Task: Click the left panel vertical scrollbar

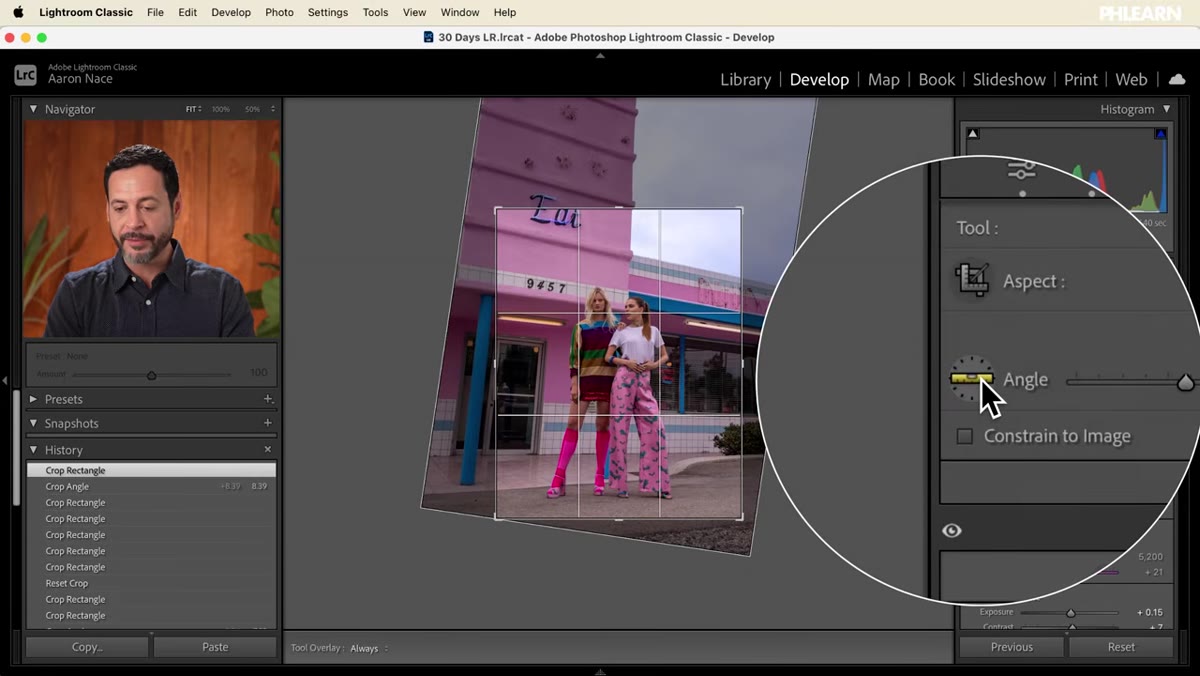Action: click(x=15, y=447)
